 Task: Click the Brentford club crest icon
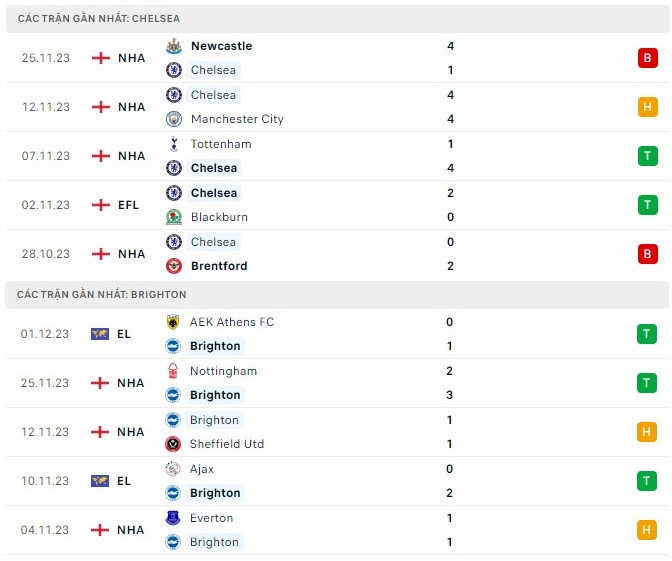click(x=174, y=266)
